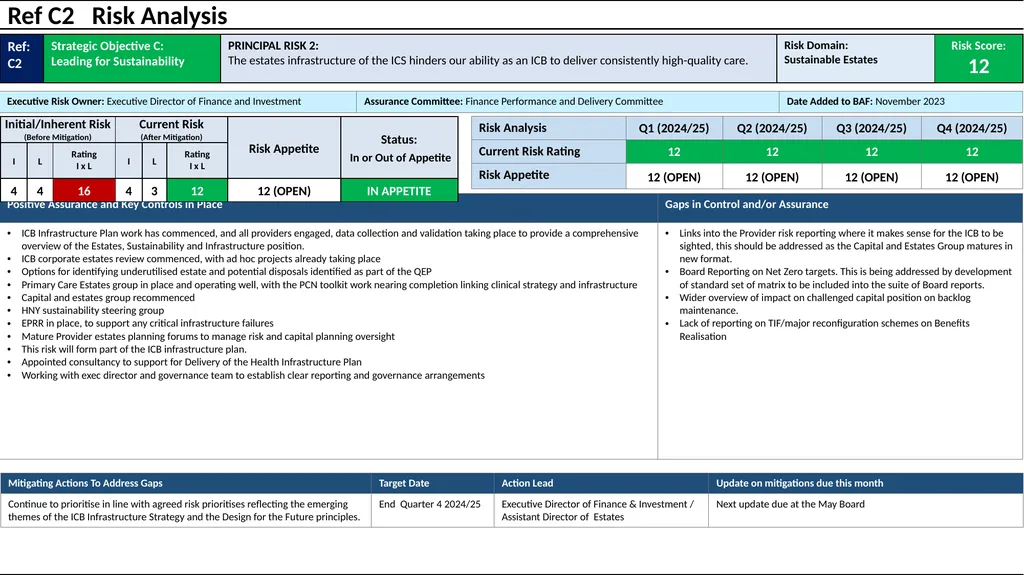The width and height of the screenshot is (1024, 575).
Task: Click the 'PRINCIPAL RISK 2:' heading
Action: pos(273,46)
